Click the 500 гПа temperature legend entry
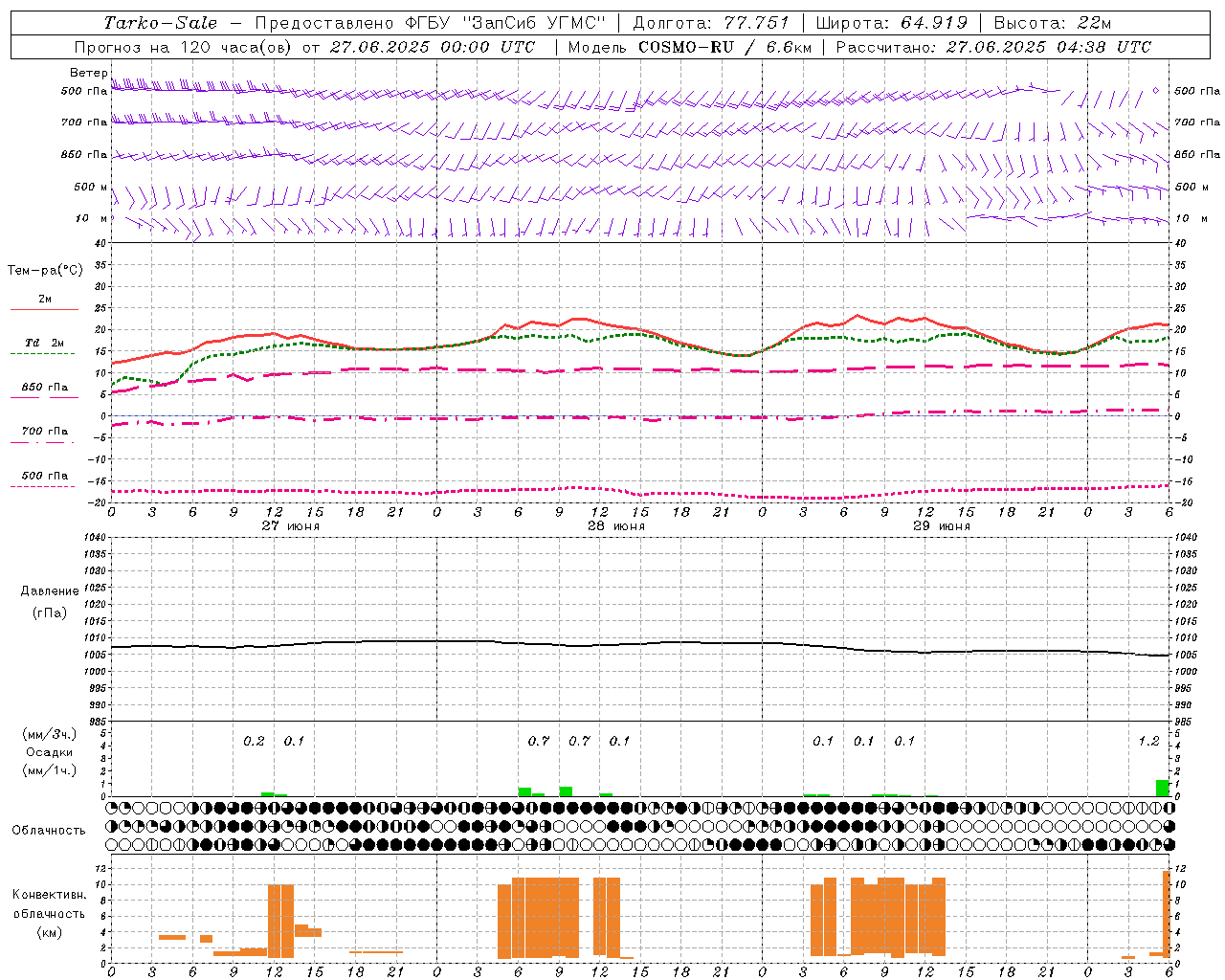This screenshot has height=980, width=1225. [44, 476]
